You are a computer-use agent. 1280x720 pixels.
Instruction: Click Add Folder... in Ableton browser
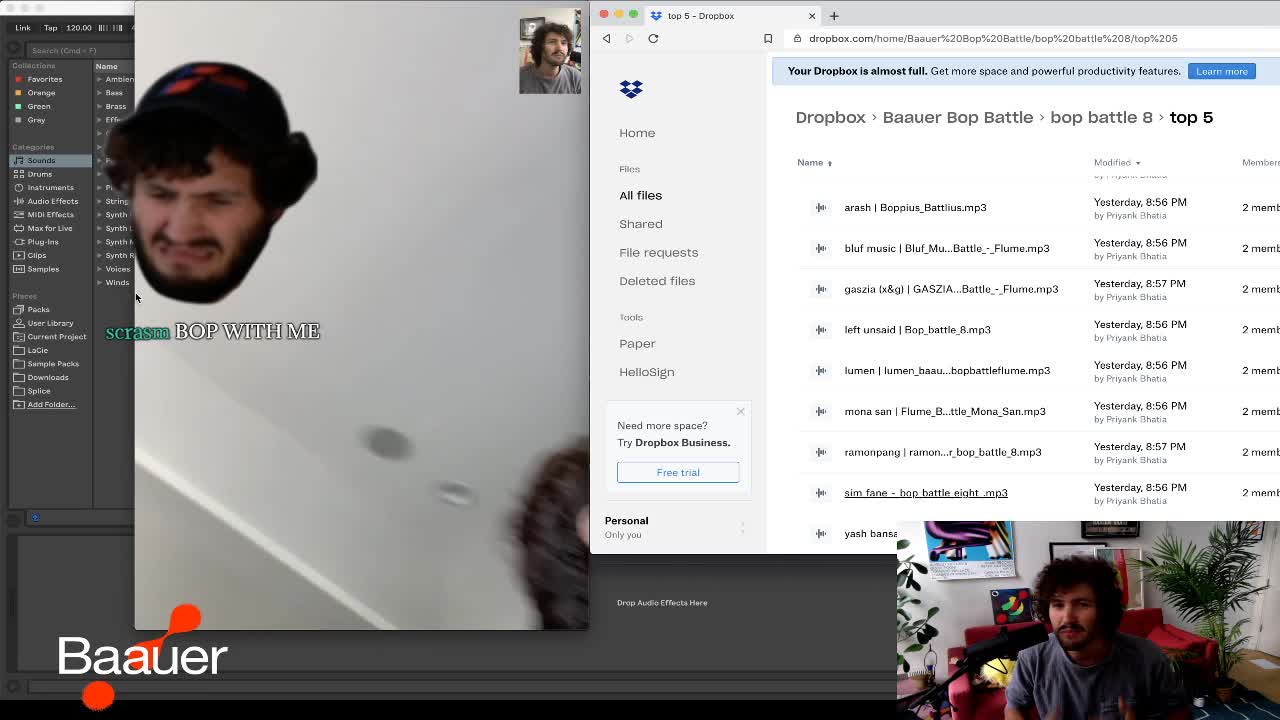51,404
